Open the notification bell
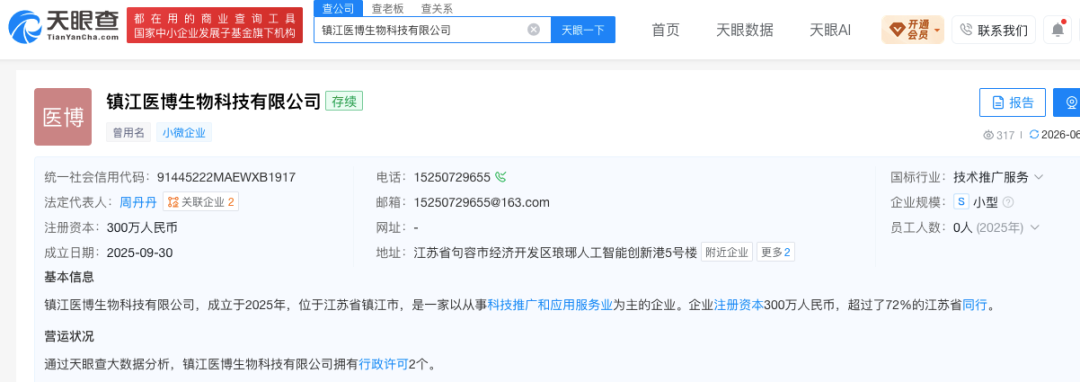Viewport: 1080px width, 382px height. pyautogui.click(x=1057, y=30)
